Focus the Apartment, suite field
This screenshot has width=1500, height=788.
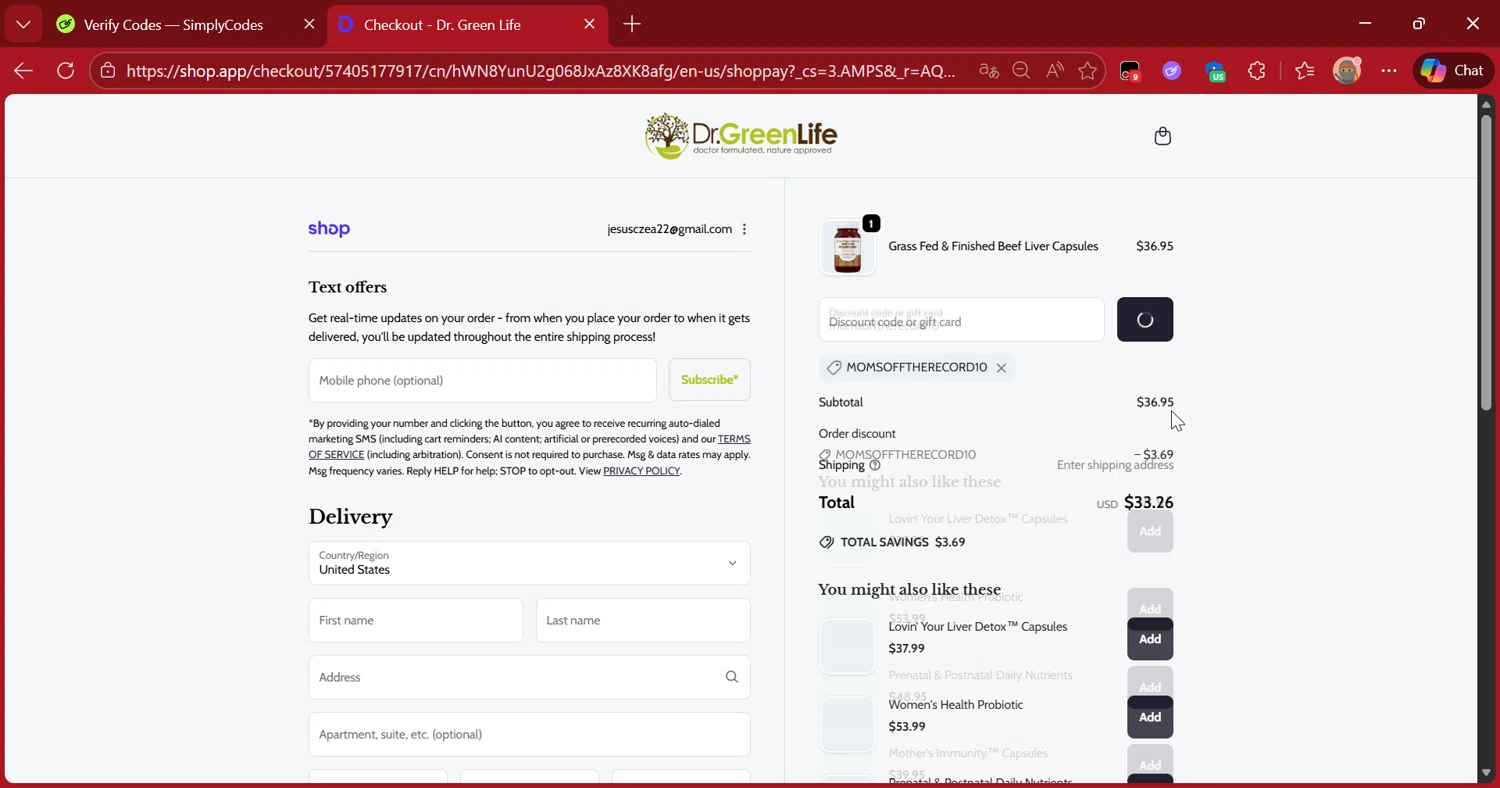[x=529, y=734]
